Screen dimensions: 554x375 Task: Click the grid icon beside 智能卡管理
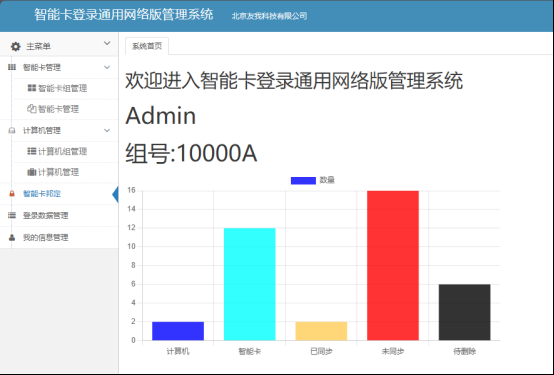click(12, 67)
